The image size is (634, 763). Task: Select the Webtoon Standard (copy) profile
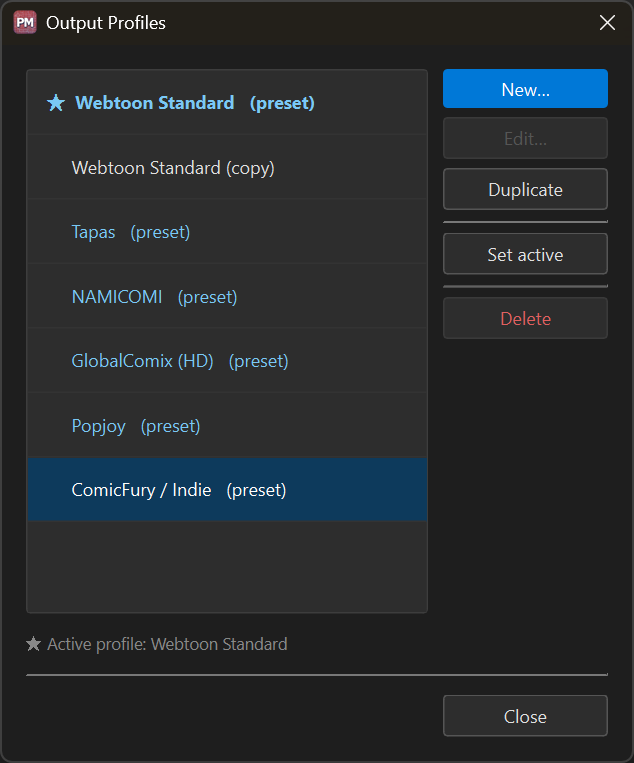coord(227,167)
